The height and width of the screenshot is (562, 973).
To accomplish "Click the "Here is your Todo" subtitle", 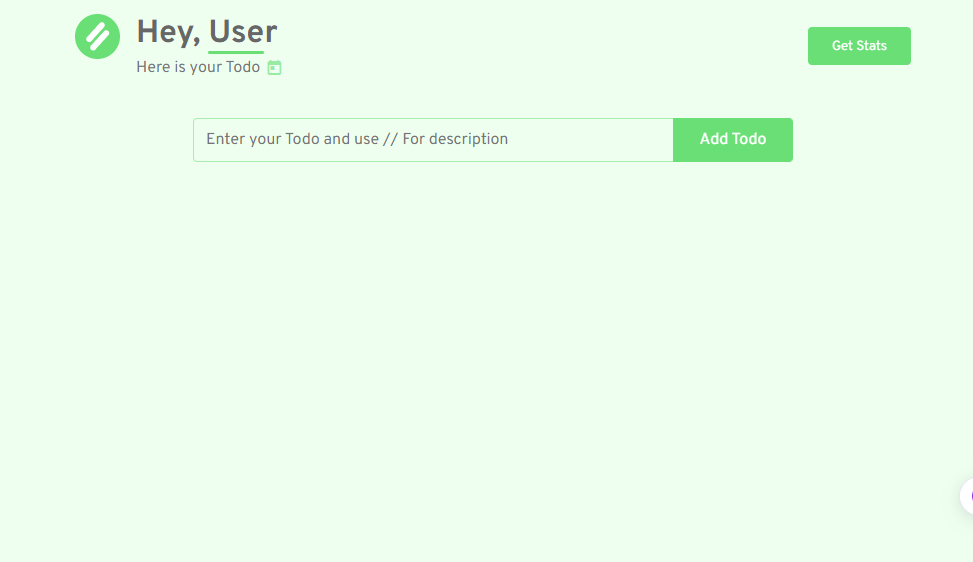I will pyautogui.click(x=198, y=68).
